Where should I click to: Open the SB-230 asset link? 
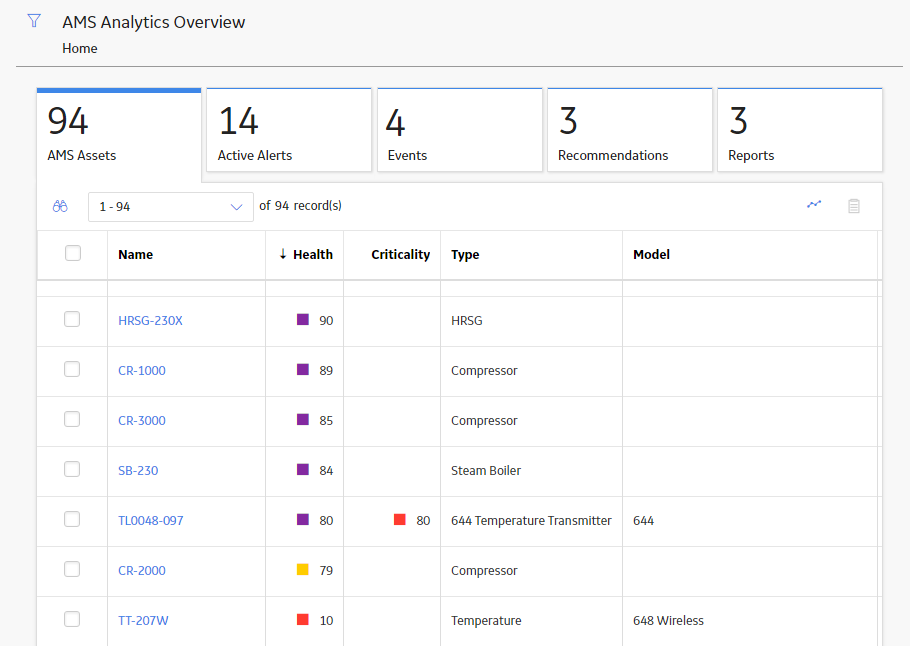pyautogui.click(x=138, y=470)
